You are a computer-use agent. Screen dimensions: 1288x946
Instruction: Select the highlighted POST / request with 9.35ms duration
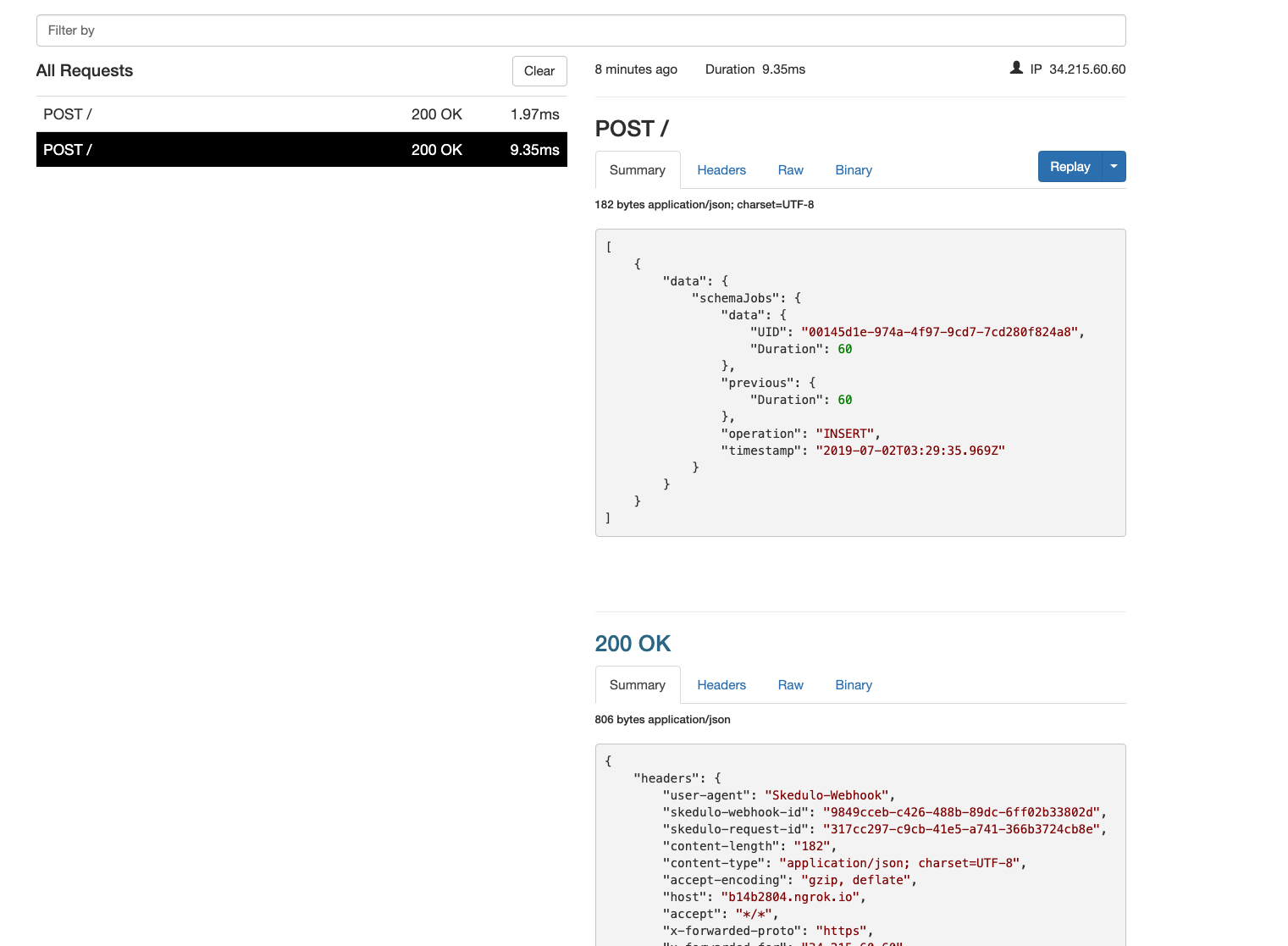pyautogui.click(x=301, y=149)
